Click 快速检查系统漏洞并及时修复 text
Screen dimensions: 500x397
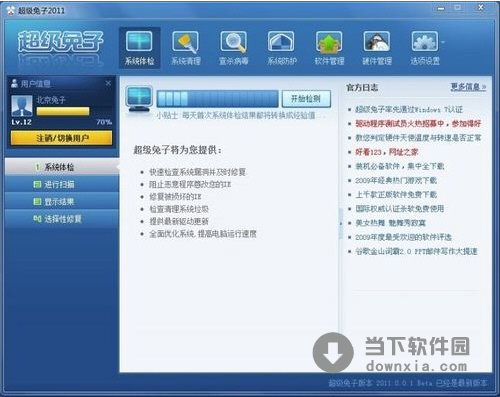point(197,172)
